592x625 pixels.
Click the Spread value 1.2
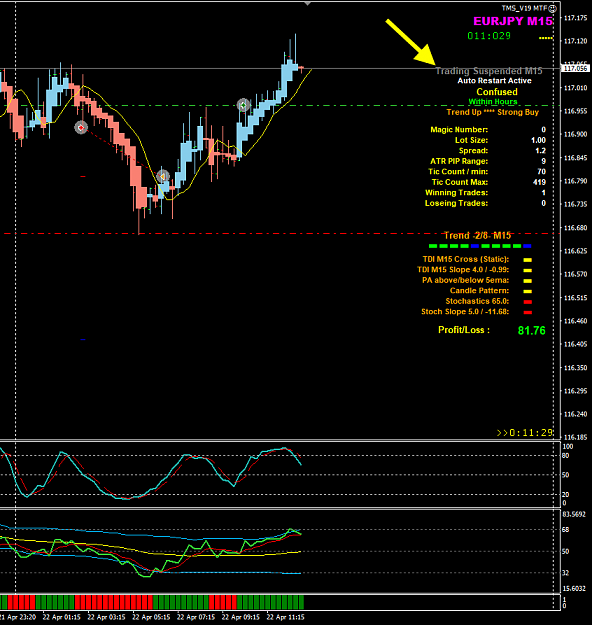(x=540, y=151)
